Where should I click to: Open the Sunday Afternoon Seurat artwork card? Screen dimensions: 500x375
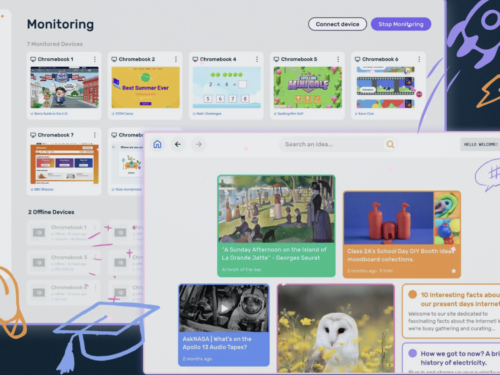[x=276, y=226]
